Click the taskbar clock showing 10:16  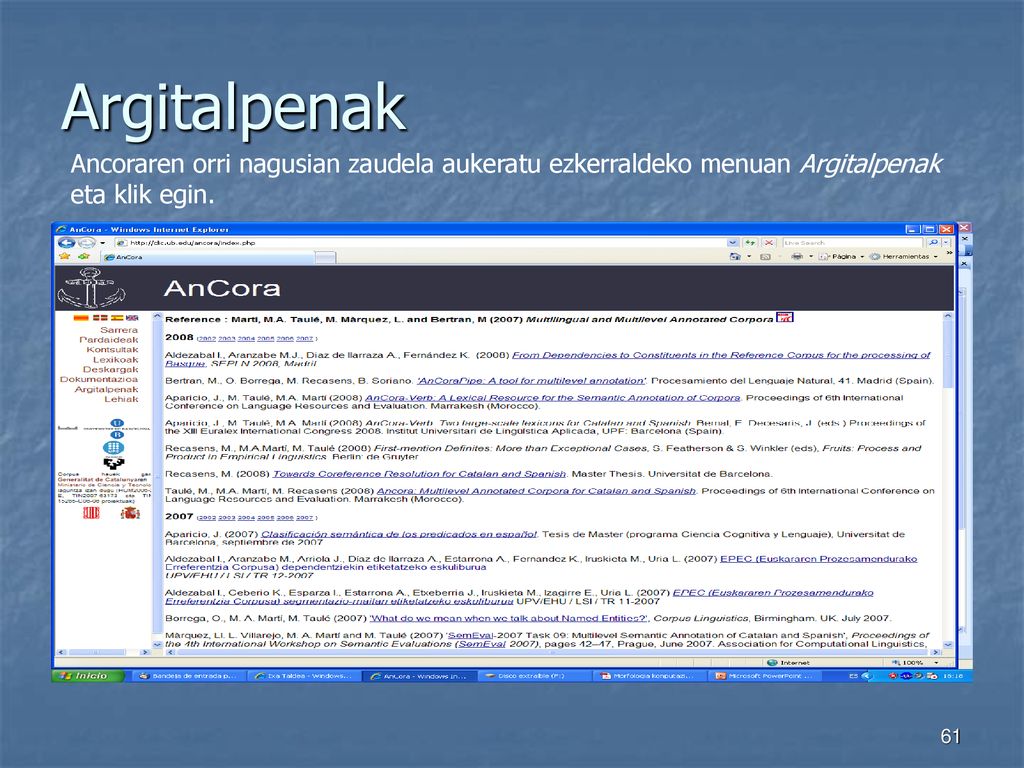coord(953,676)
